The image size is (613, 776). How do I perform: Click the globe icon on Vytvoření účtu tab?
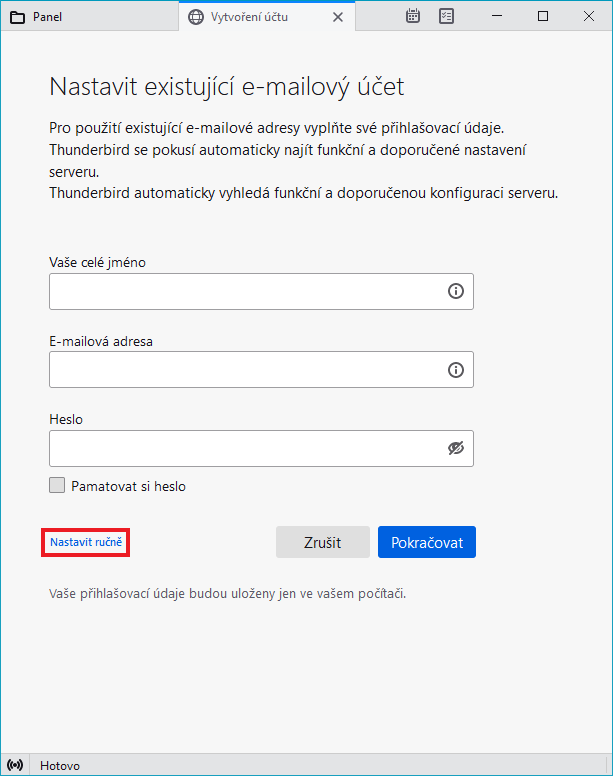pyautogui.click(x=196, y=17)
